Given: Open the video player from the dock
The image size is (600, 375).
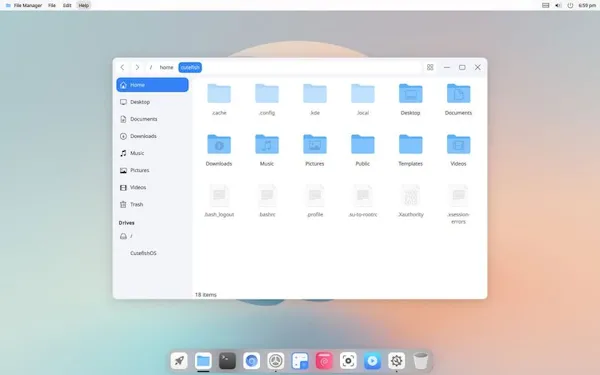Looking at the screenshot, I should pyautogui.click(x=372, y=360).
